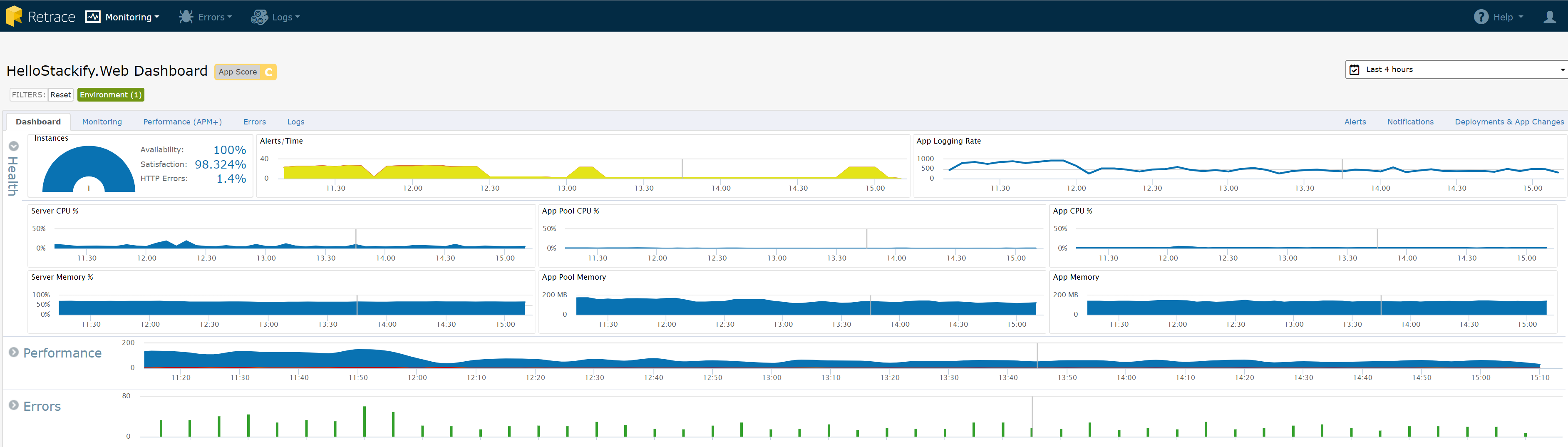Click the Alerts/Time chart title
1568x447 pixels.
(281, 141)
